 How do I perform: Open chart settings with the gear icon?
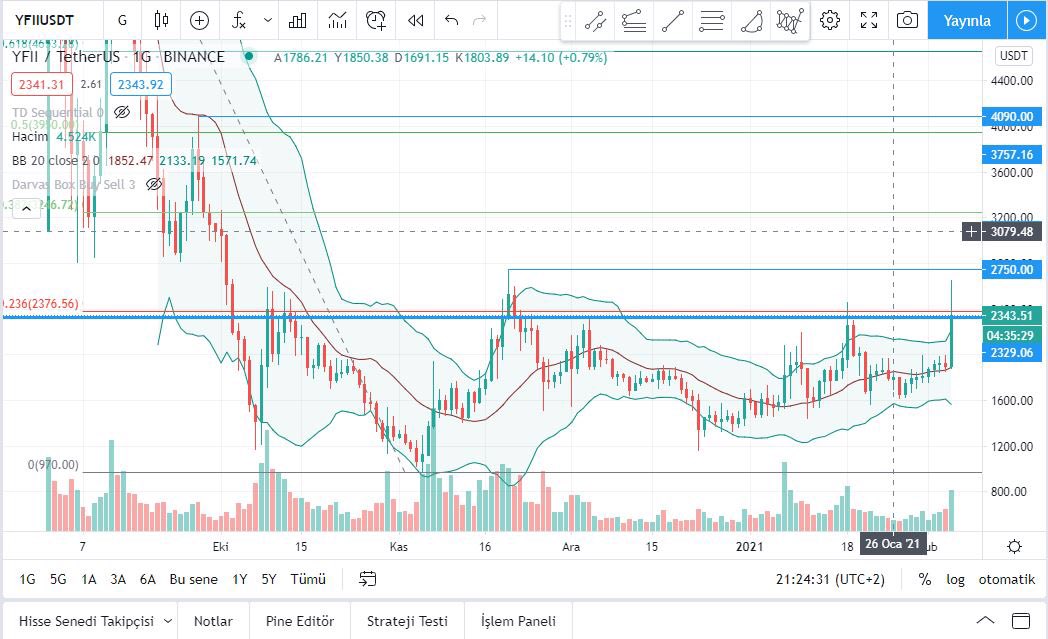pos(829,20)
